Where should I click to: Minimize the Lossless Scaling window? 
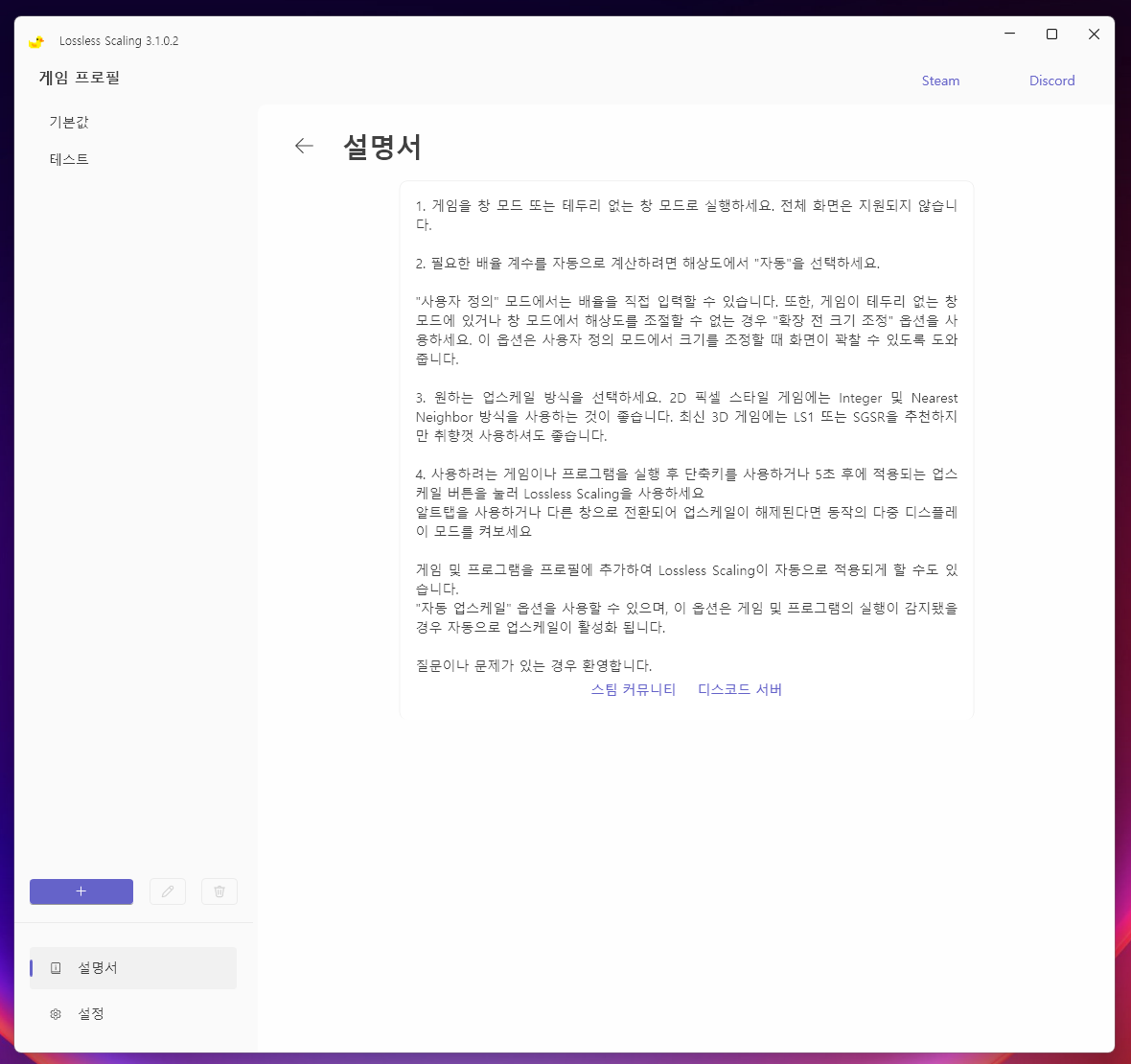click(1010, 34)
